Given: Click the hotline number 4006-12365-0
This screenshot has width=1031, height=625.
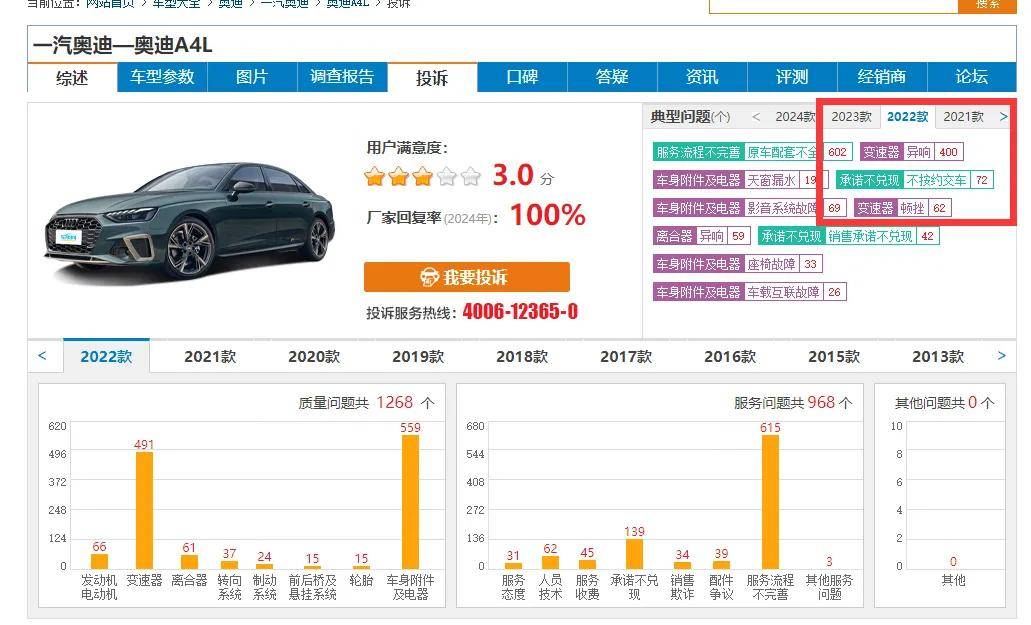Looking at the screenshot, I should (x=520, y=311).
